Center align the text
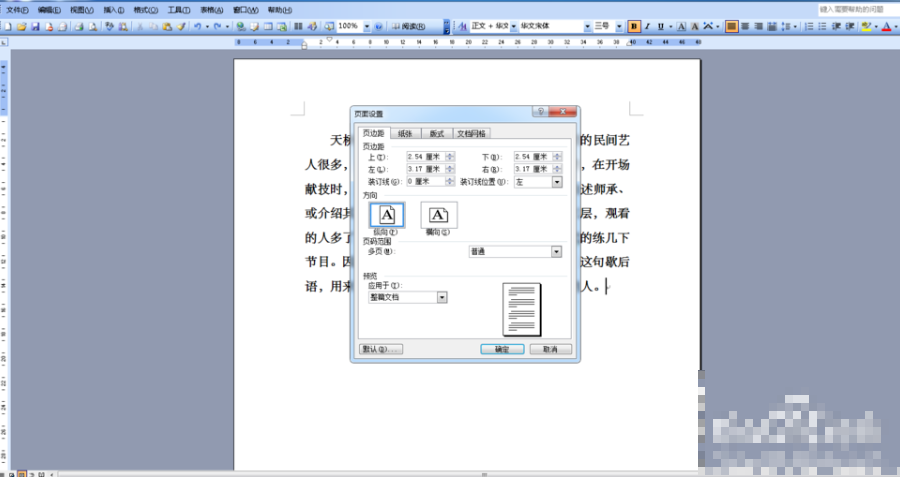This screenshot has height=477, width=900. [x=745, y=26]
